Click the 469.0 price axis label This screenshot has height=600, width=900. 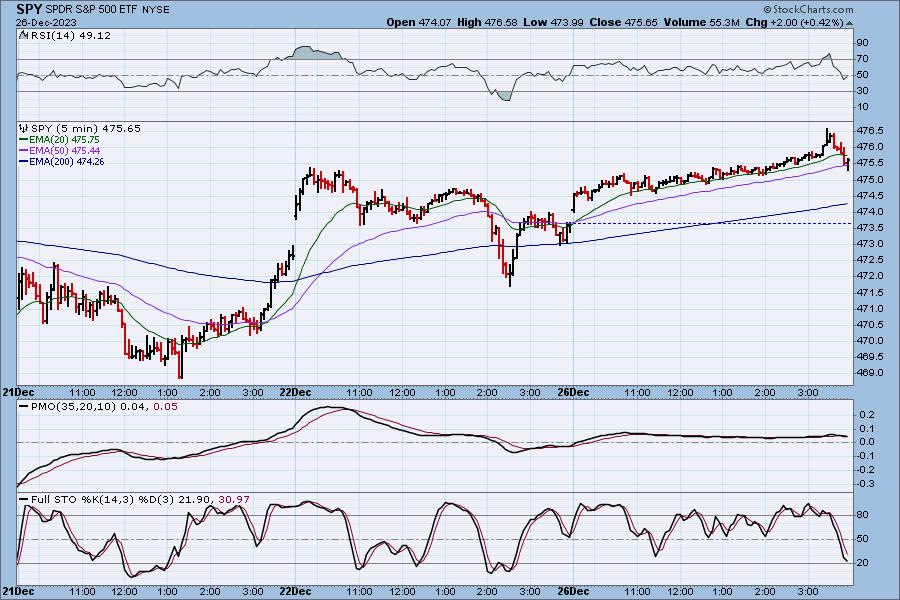click(x=870, y=373)
